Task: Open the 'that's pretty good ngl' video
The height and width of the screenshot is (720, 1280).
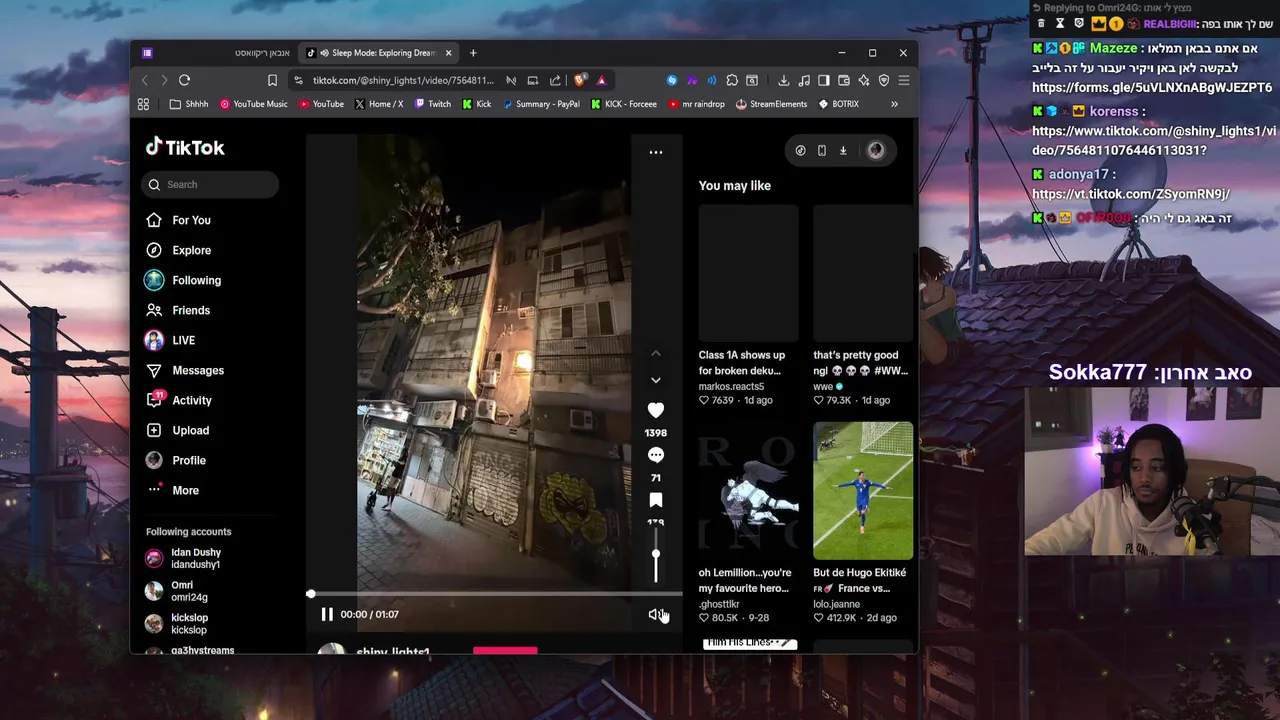Action: [x=863, y=273]
